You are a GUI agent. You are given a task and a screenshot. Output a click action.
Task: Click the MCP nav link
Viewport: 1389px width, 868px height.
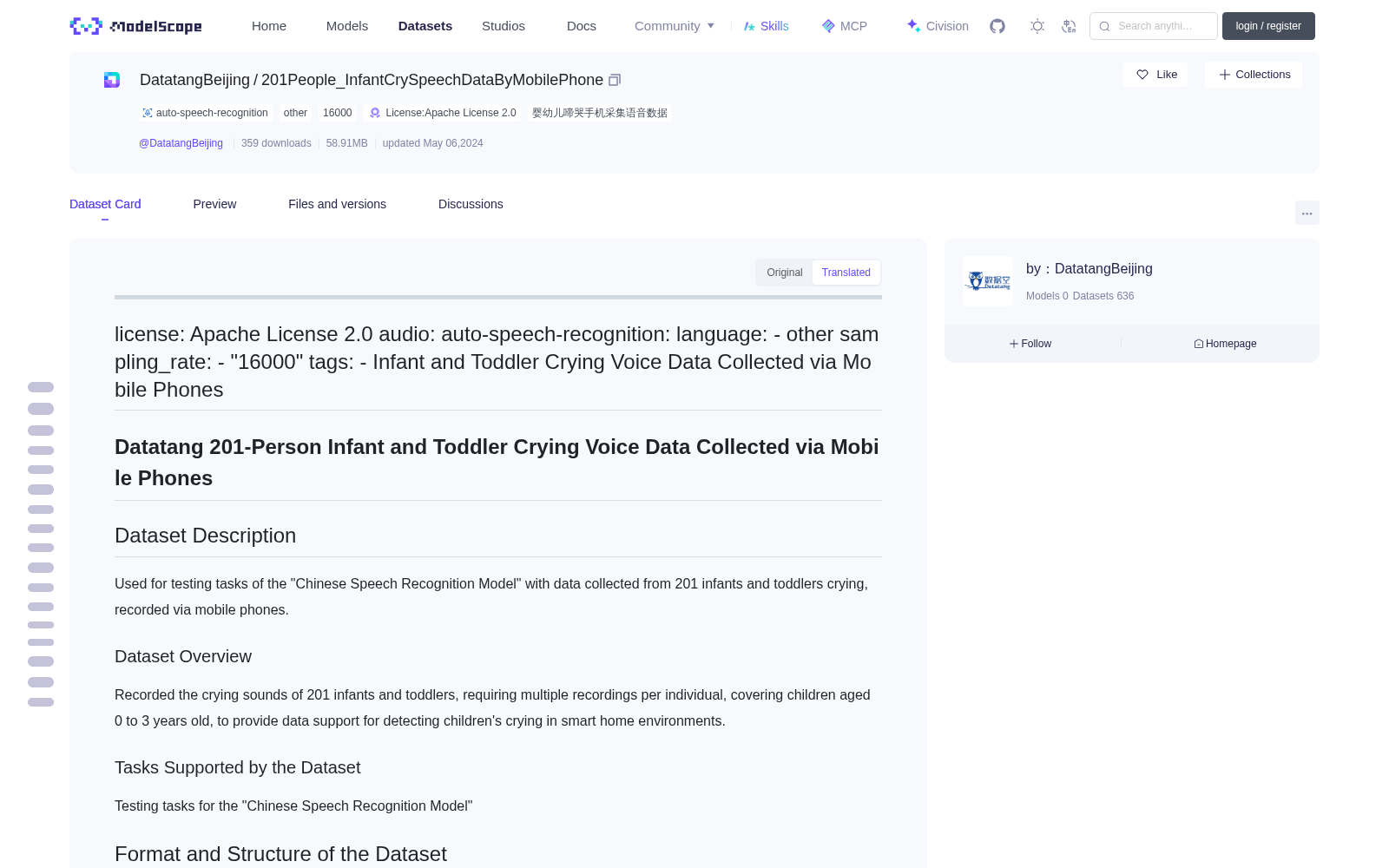click(845, 26)
